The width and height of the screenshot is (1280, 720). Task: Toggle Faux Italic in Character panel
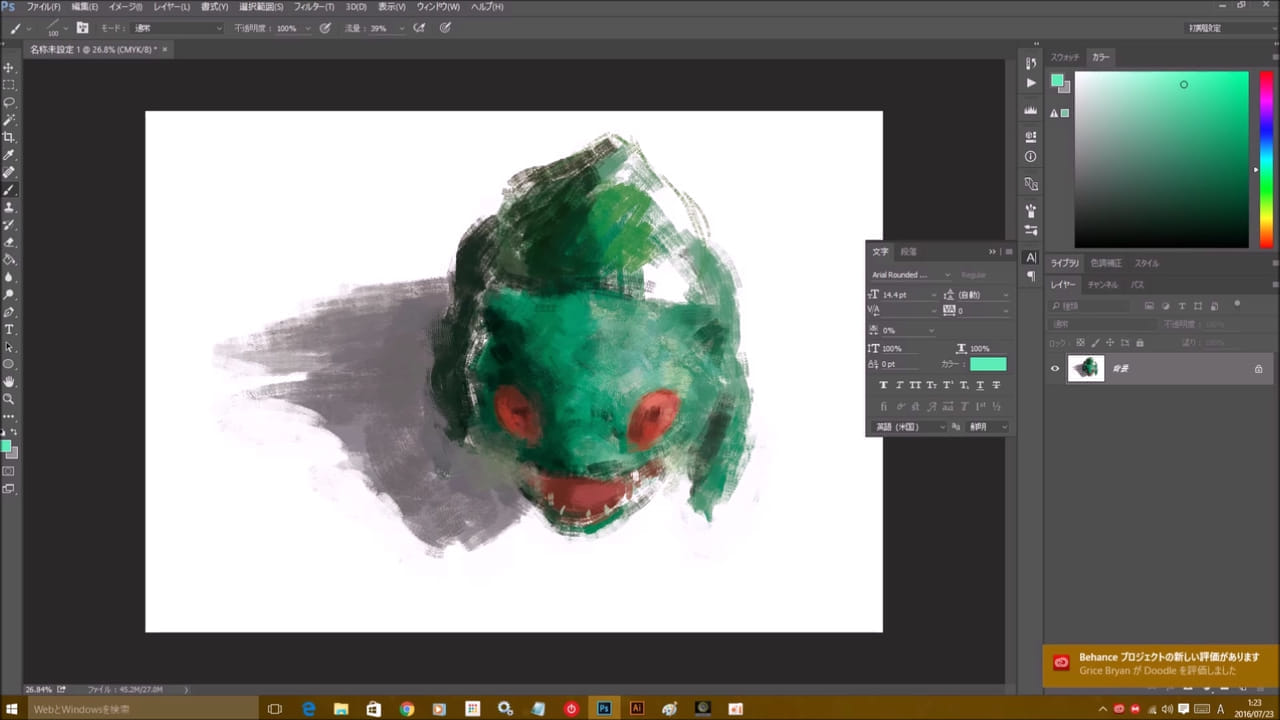coord(899,385)
